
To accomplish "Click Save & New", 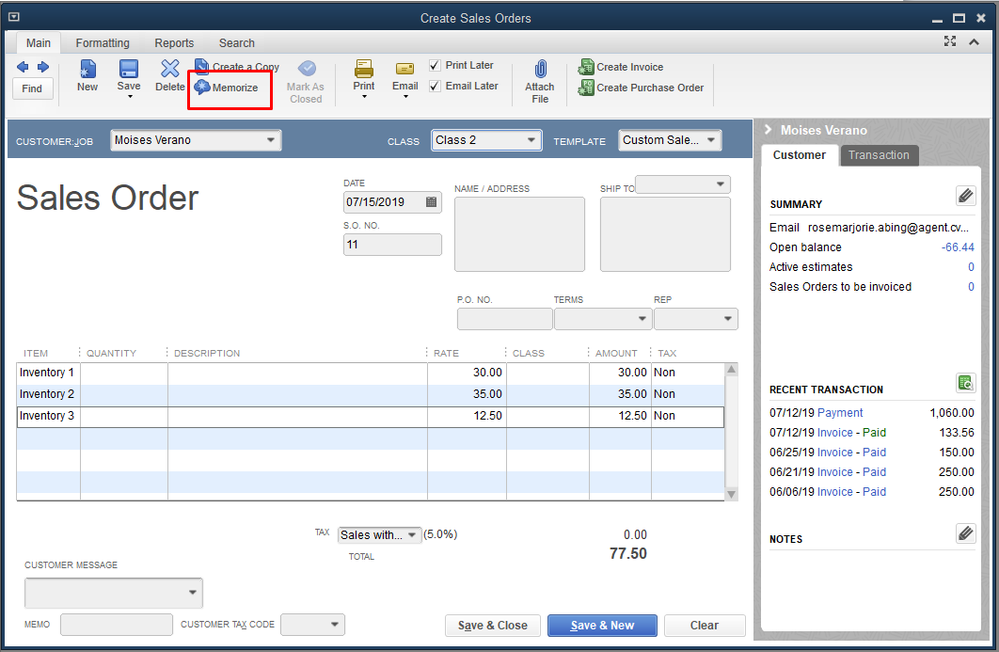I will [602, 625].
